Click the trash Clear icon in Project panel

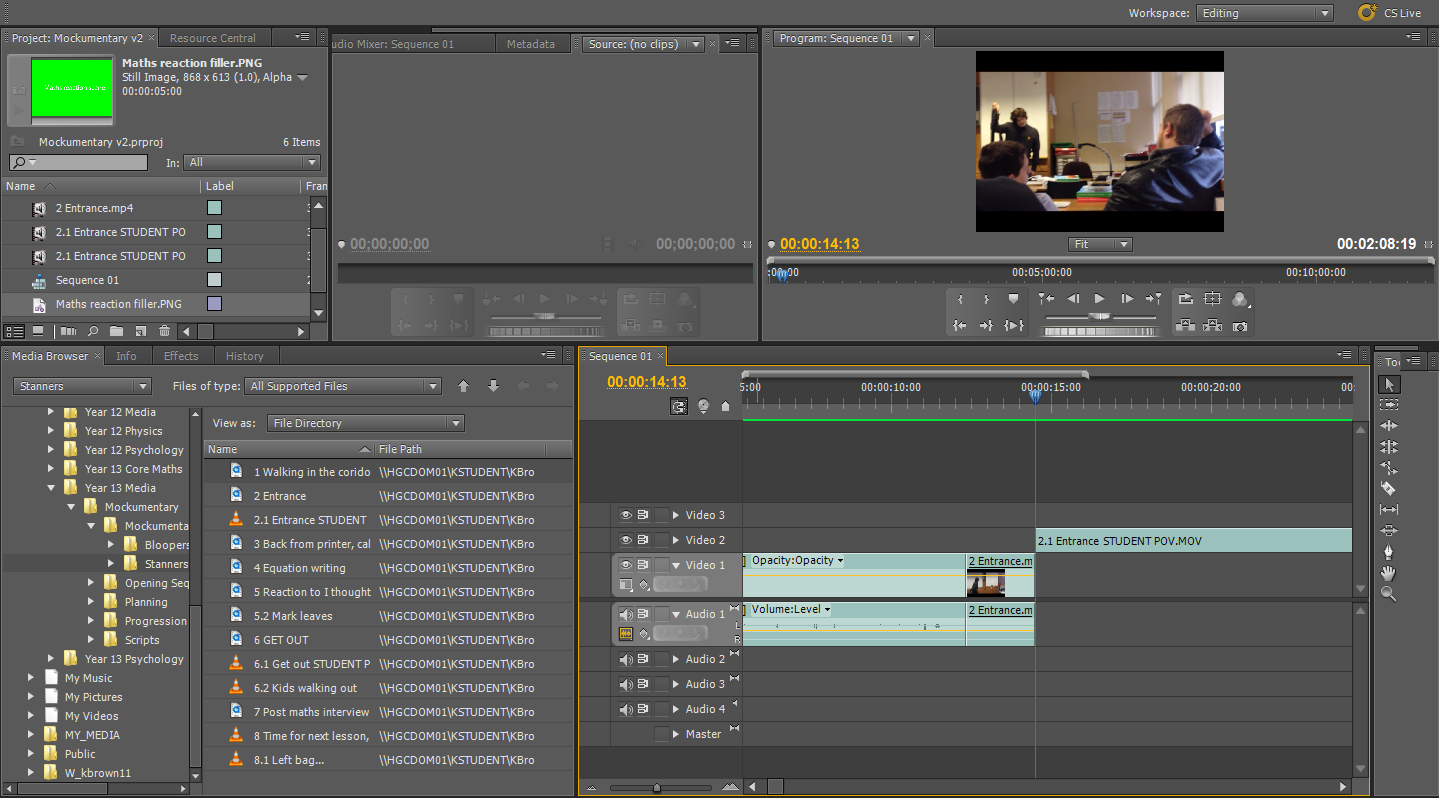[165, 331]
